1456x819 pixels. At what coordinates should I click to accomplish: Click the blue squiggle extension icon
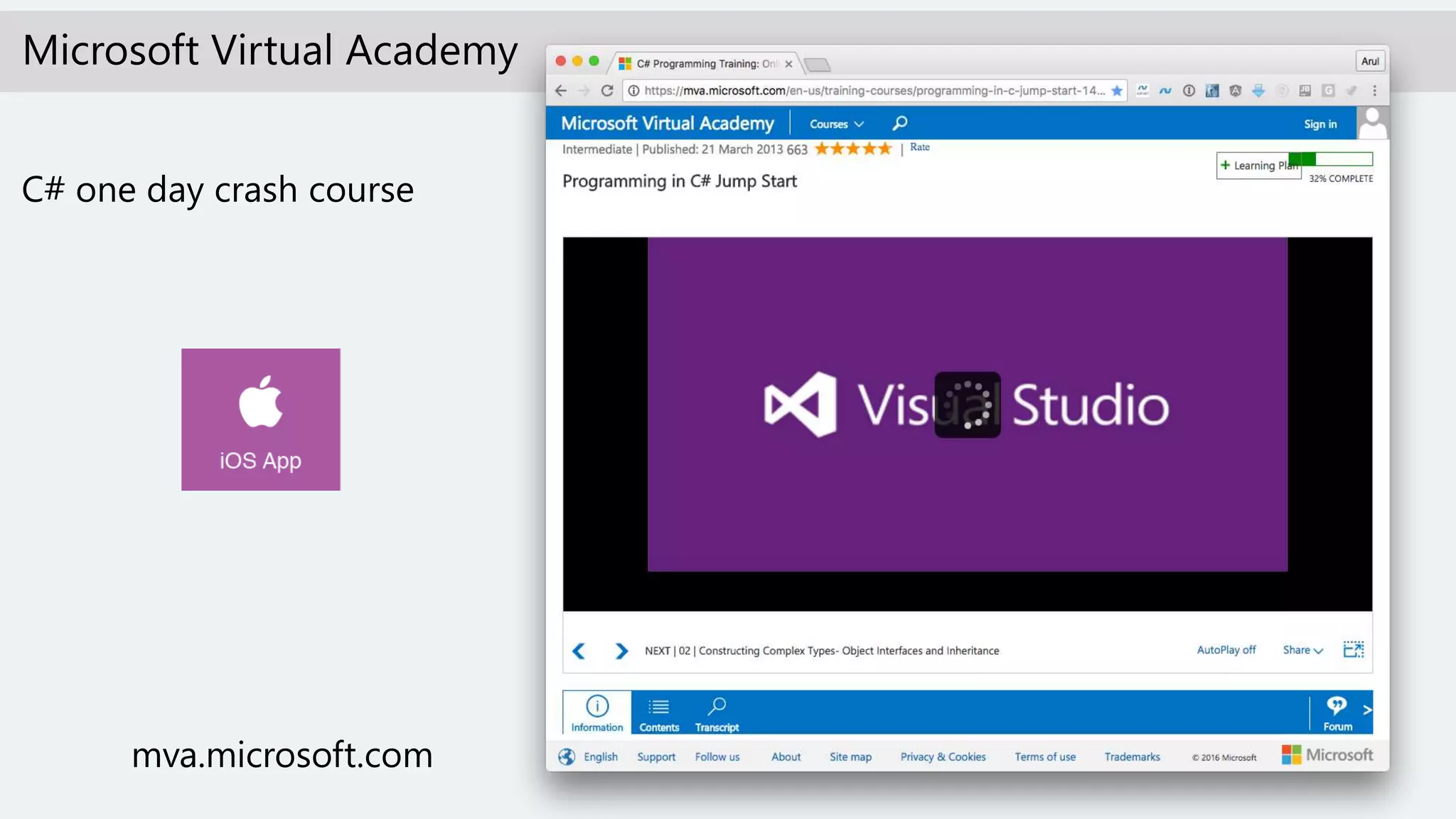coord(1165,91)
